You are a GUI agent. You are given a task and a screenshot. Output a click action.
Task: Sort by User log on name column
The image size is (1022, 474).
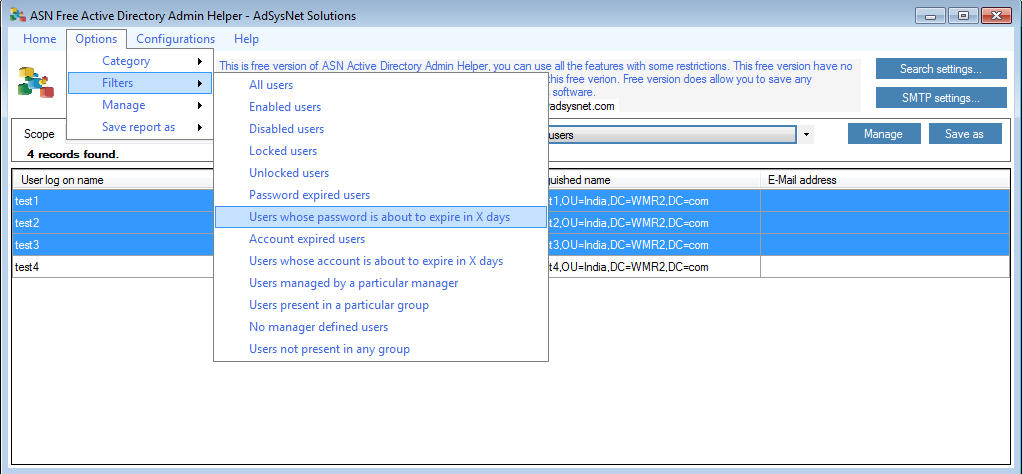pyautogui.click(x=114, y=180)
